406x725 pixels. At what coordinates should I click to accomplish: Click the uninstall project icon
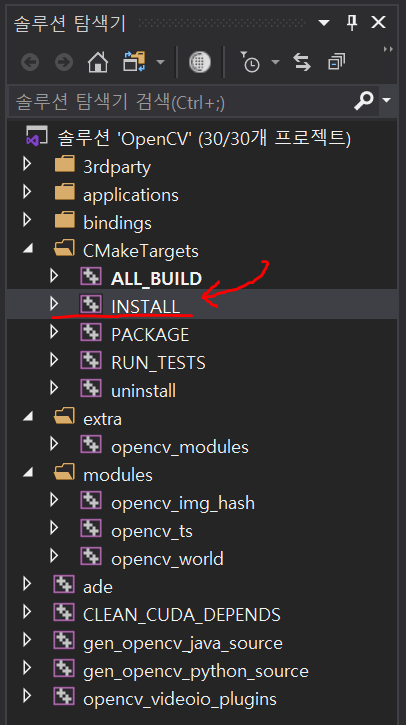pos(91,388)
